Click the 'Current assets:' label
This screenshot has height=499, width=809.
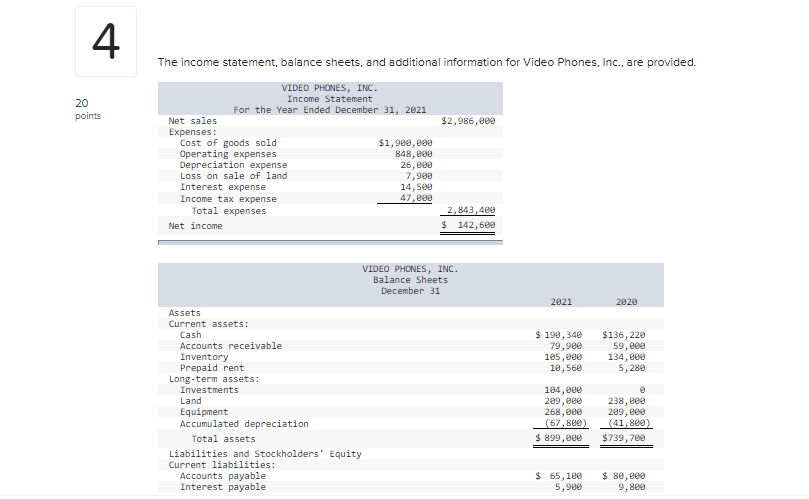[209, 324]
